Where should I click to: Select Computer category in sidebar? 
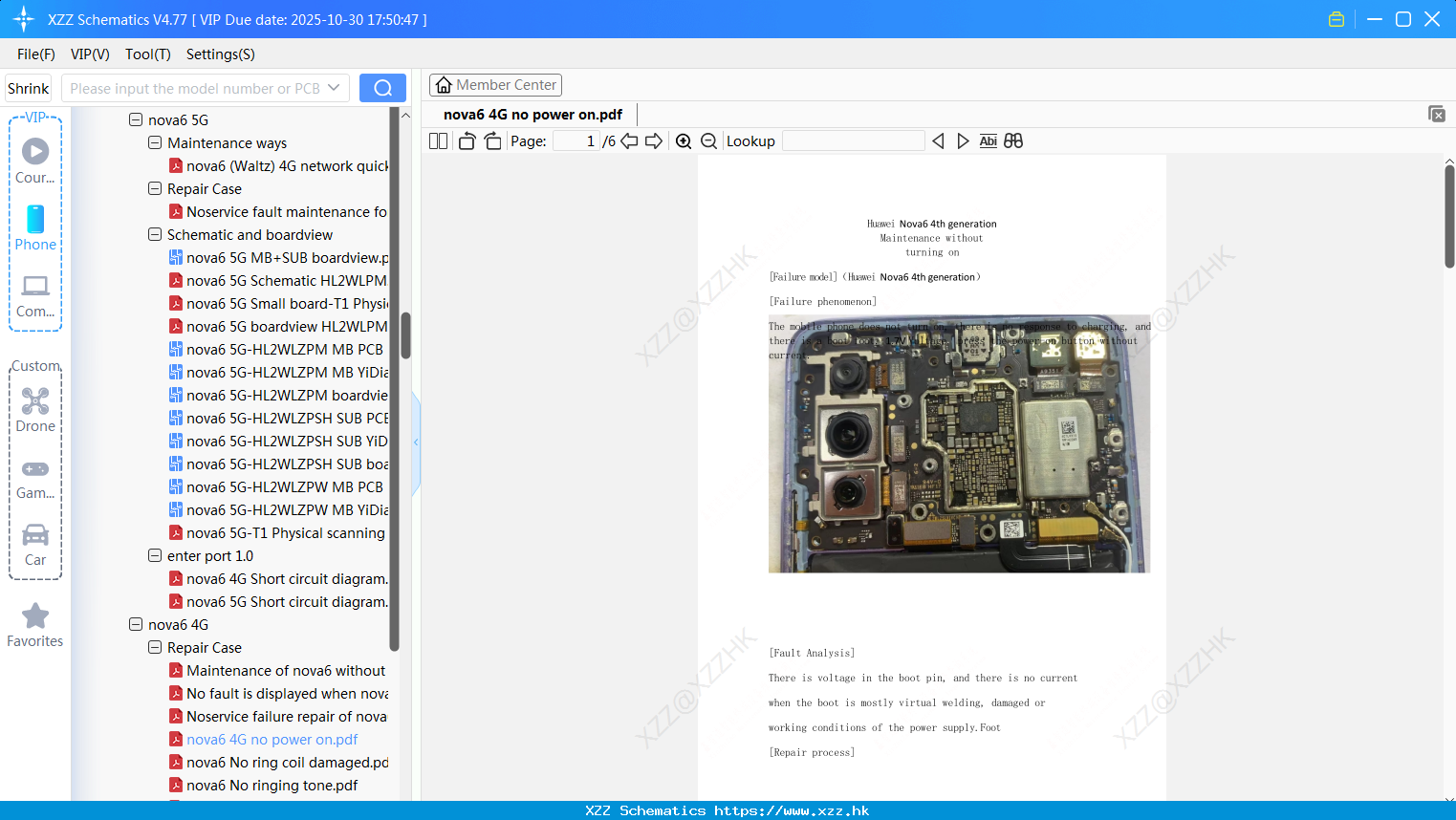(35, 295)
